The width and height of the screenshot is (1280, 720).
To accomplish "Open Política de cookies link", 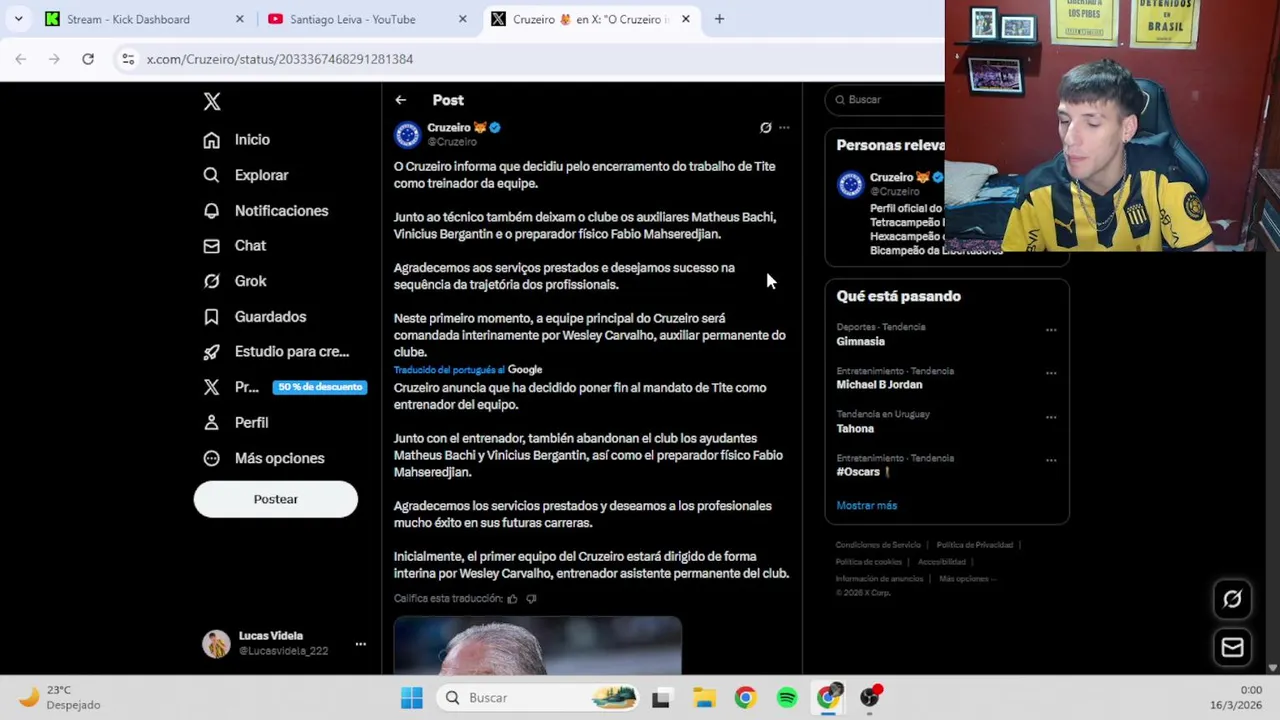I will pyautogui.click(x=869, y=562).
